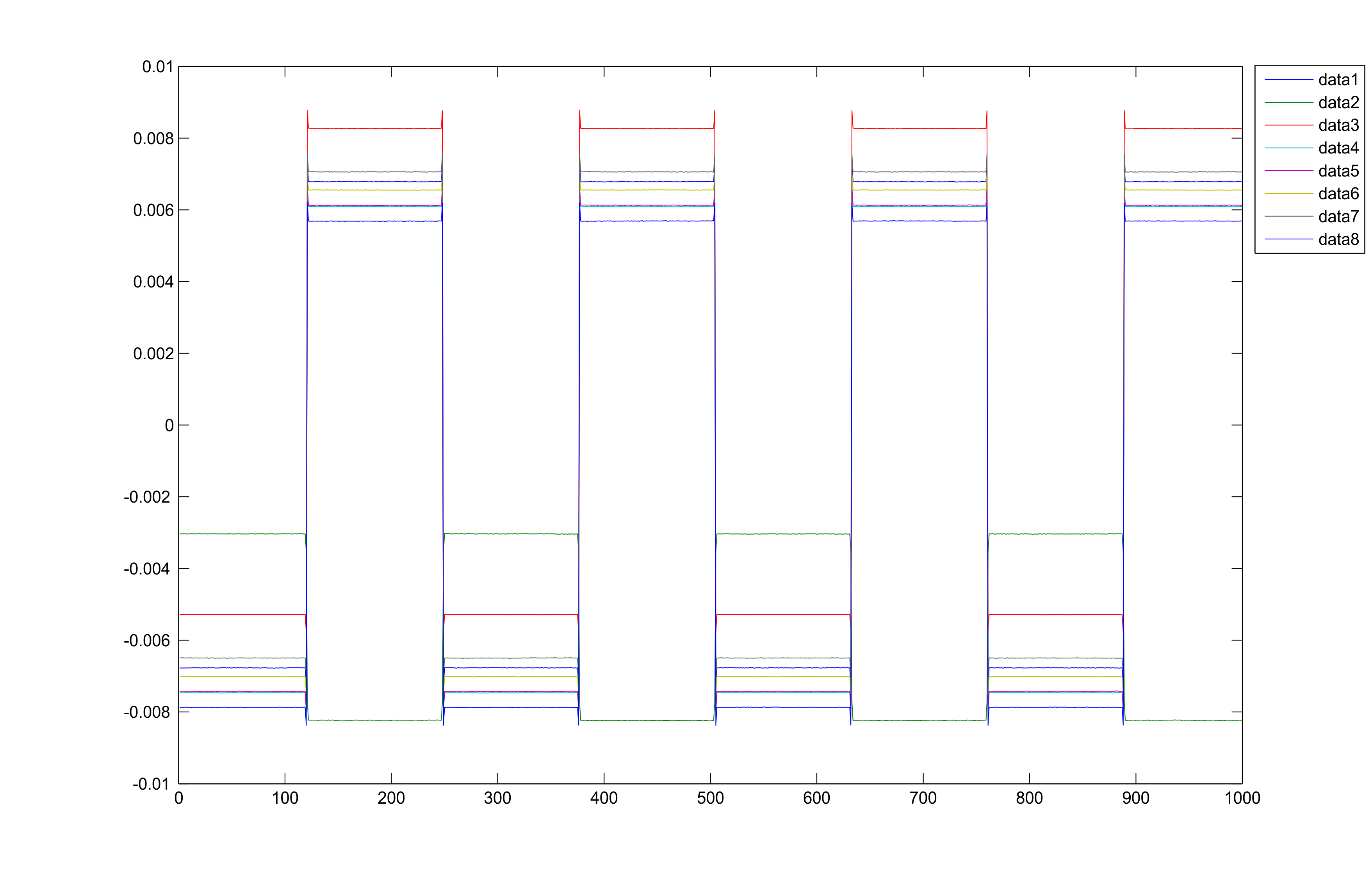The width and height of the screenshot is (1372, 881).
Task: Click y-axis tick label -0.01
Action: pyautogui.click(x=151, y=784)
